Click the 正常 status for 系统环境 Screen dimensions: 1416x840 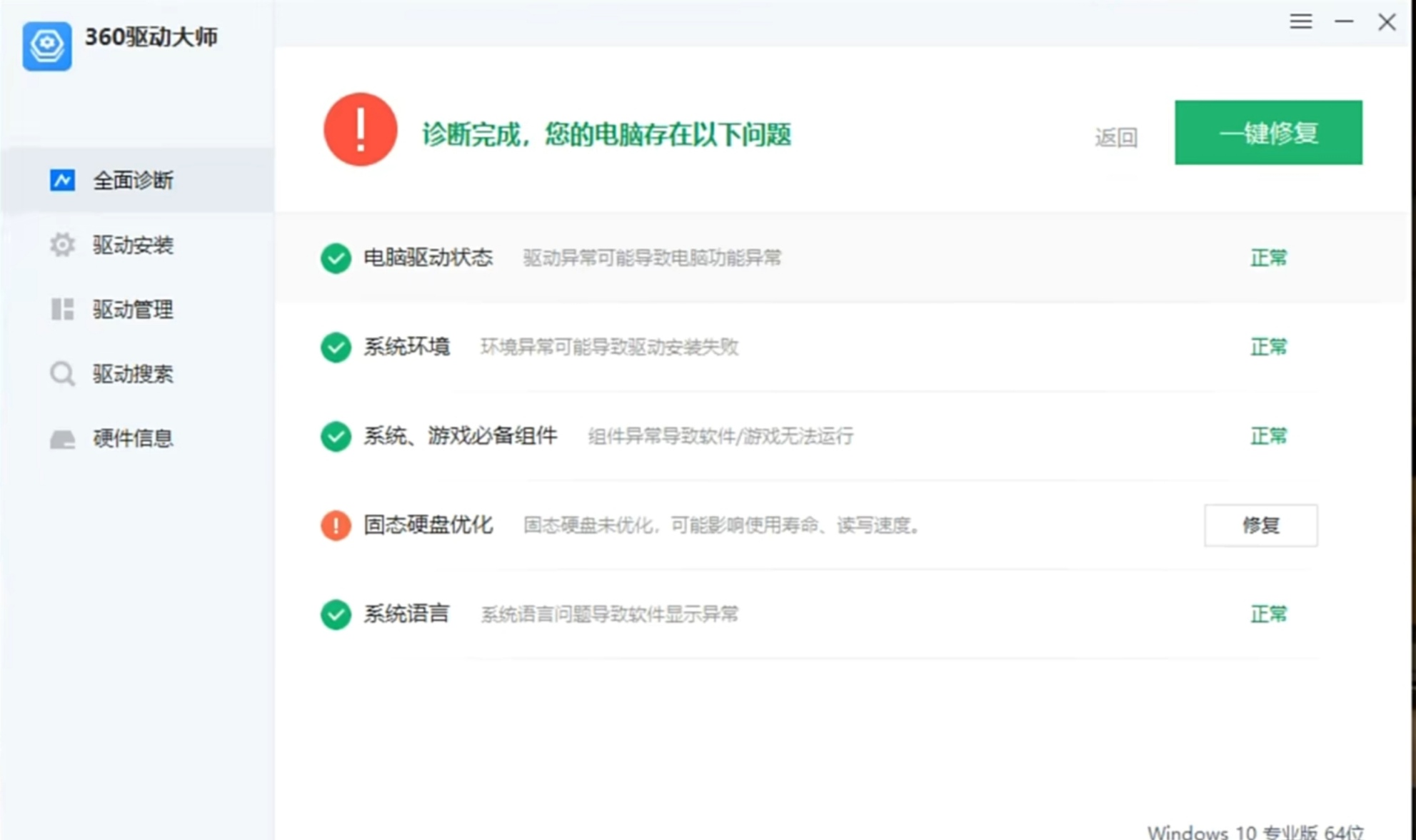[x=1268, y=347]
